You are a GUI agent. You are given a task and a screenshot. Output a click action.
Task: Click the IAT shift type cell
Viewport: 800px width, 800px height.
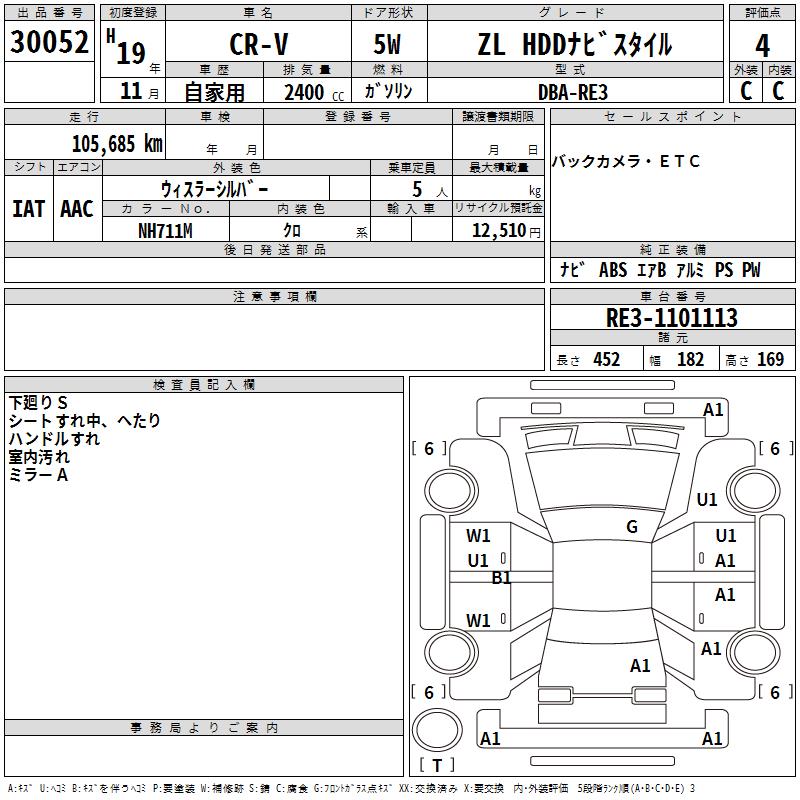pos(29,208)
